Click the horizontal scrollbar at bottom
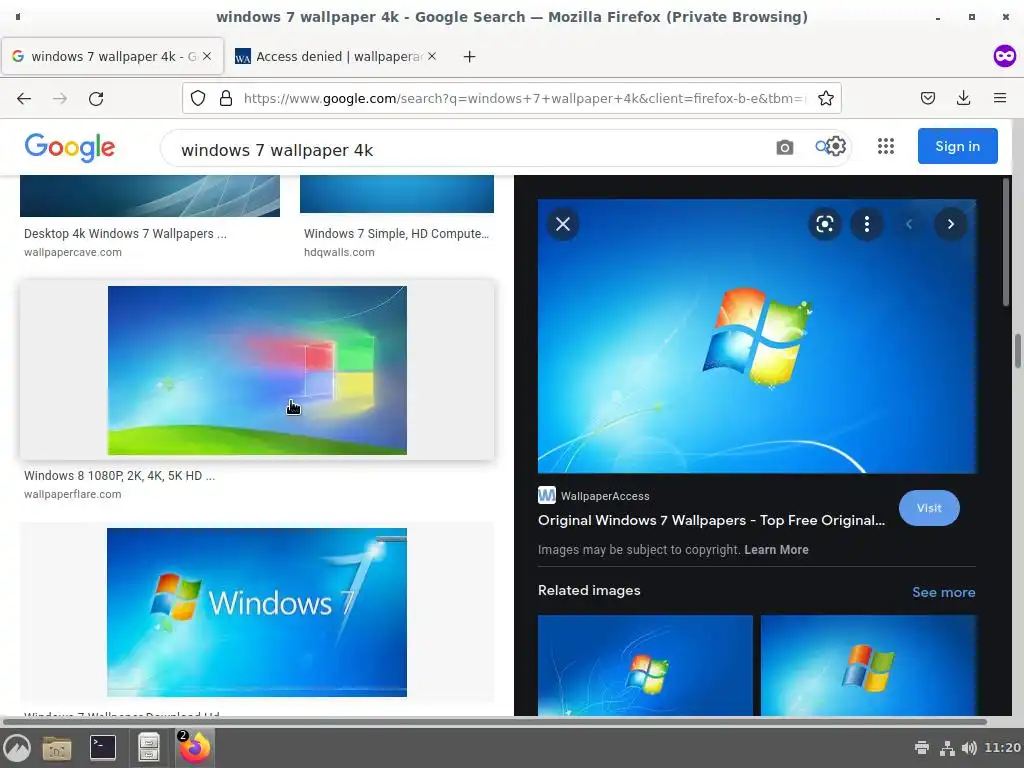The height and width of the screenshot is (768, 1024). click(494, 722)
